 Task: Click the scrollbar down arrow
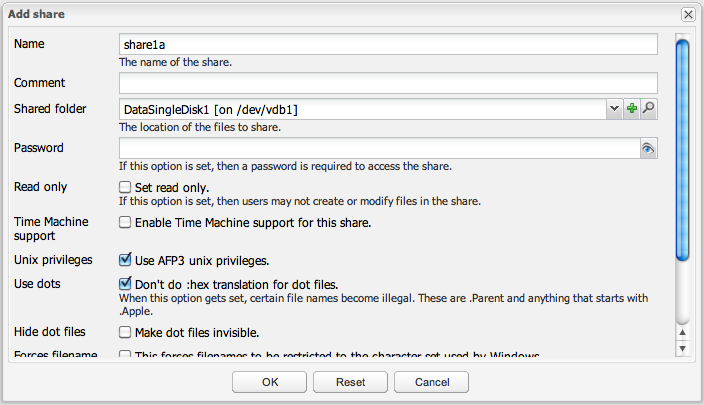tap(683, 348)
